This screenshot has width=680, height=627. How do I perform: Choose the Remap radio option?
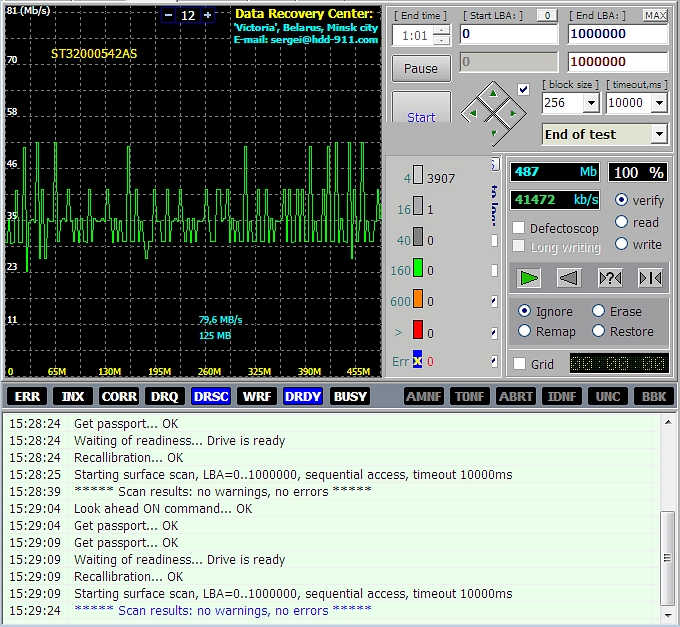tap(525, 331)
